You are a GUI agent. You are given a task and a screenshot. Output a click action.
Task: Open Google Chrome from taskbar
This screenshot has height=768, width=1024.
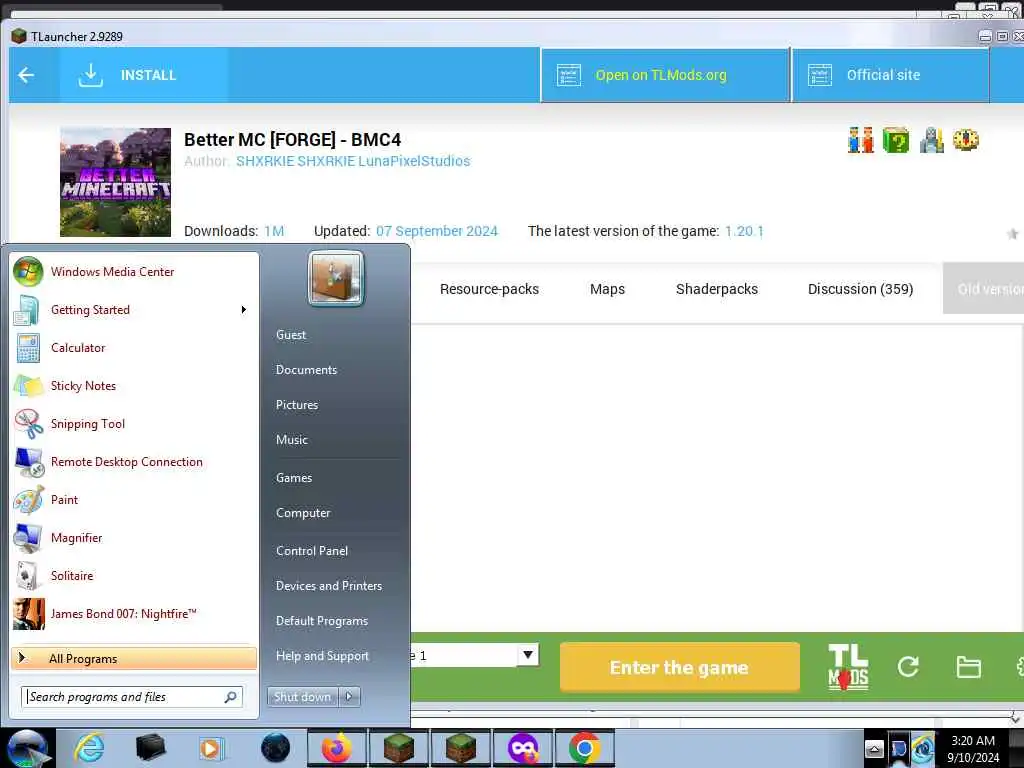pyautogui.click(x=584, y=748)
